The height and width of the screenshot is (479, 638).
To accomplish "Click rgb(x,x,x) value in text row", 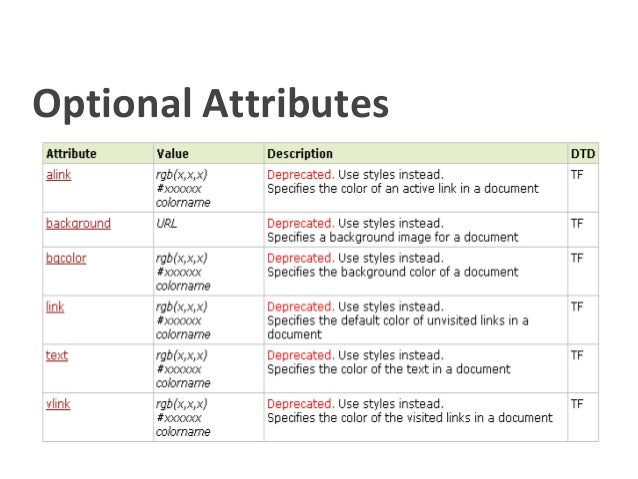I will click(x=181, y=355).
